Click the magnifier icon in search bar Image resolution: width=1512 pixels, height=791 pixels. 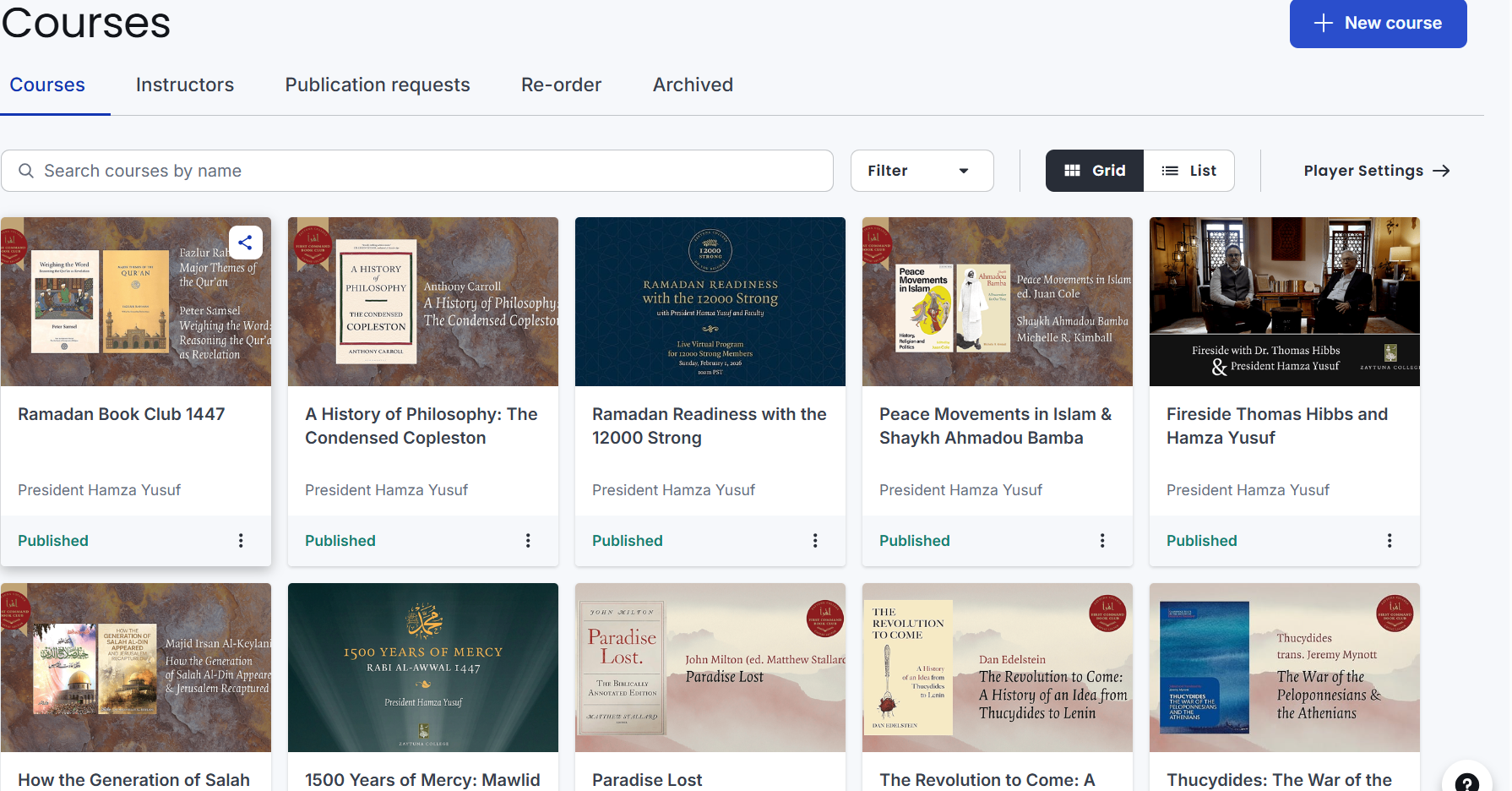[x=26, y=171]
